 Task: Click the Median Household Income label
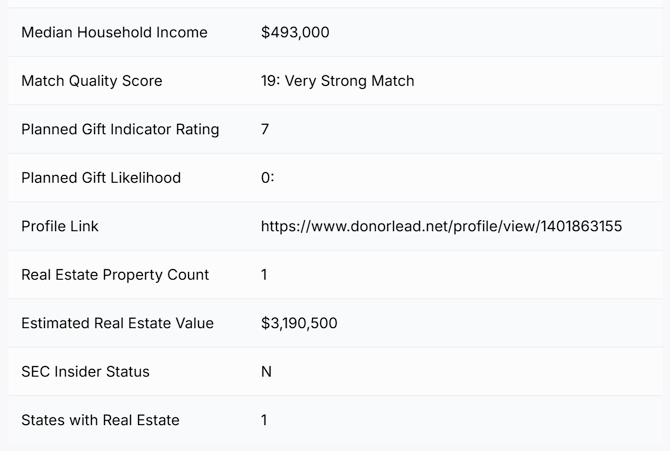114,32
